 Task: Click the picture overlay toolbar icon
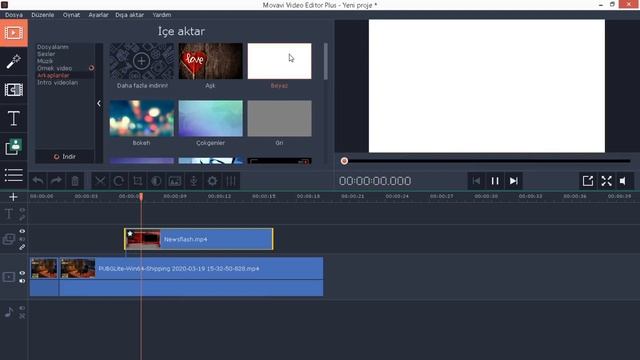pyautogui.click(x=175, y=181)
